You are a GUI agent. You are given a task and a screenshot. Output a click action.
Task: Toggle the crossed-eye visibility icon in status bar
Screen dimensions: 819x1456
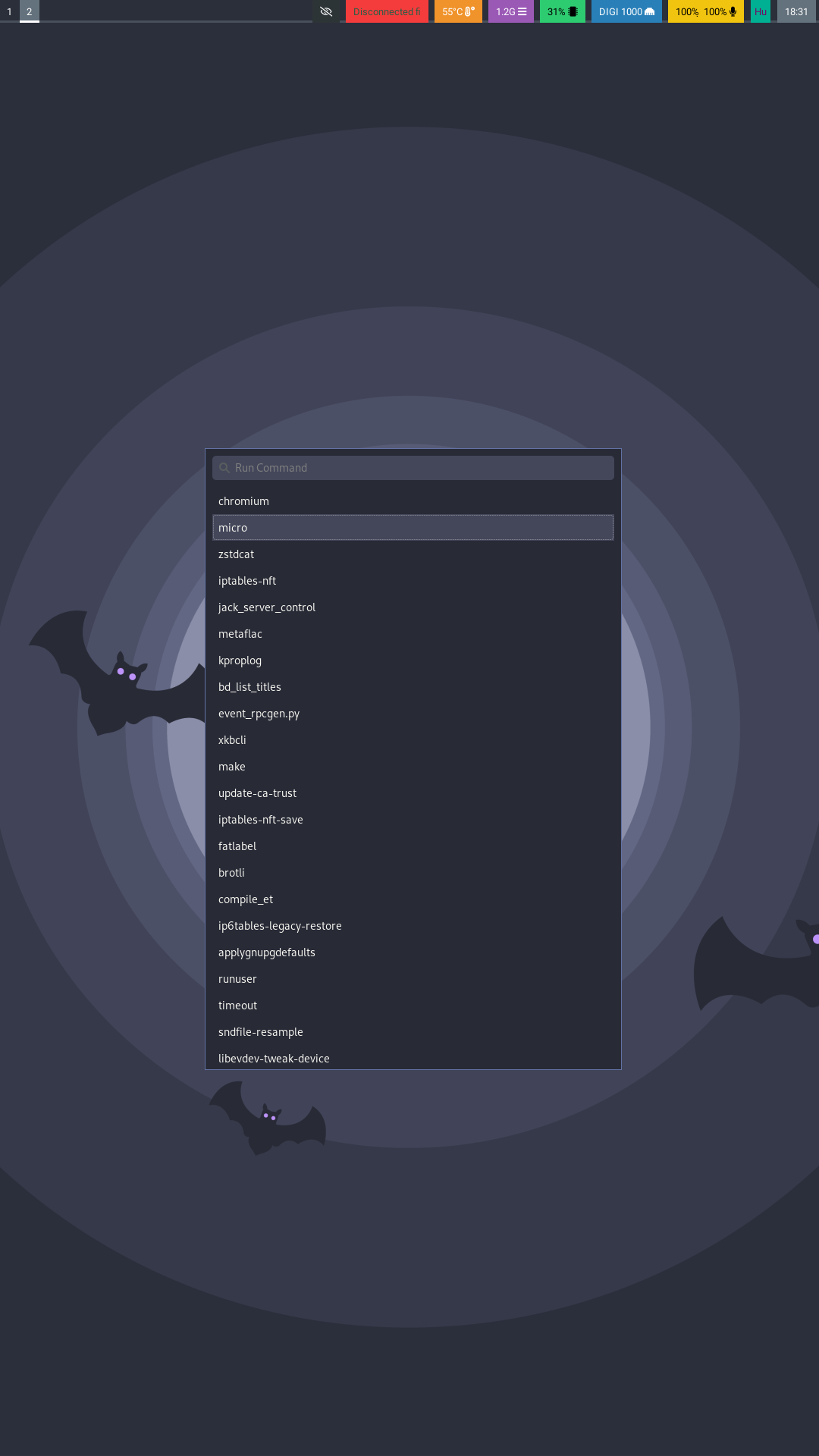326,11
